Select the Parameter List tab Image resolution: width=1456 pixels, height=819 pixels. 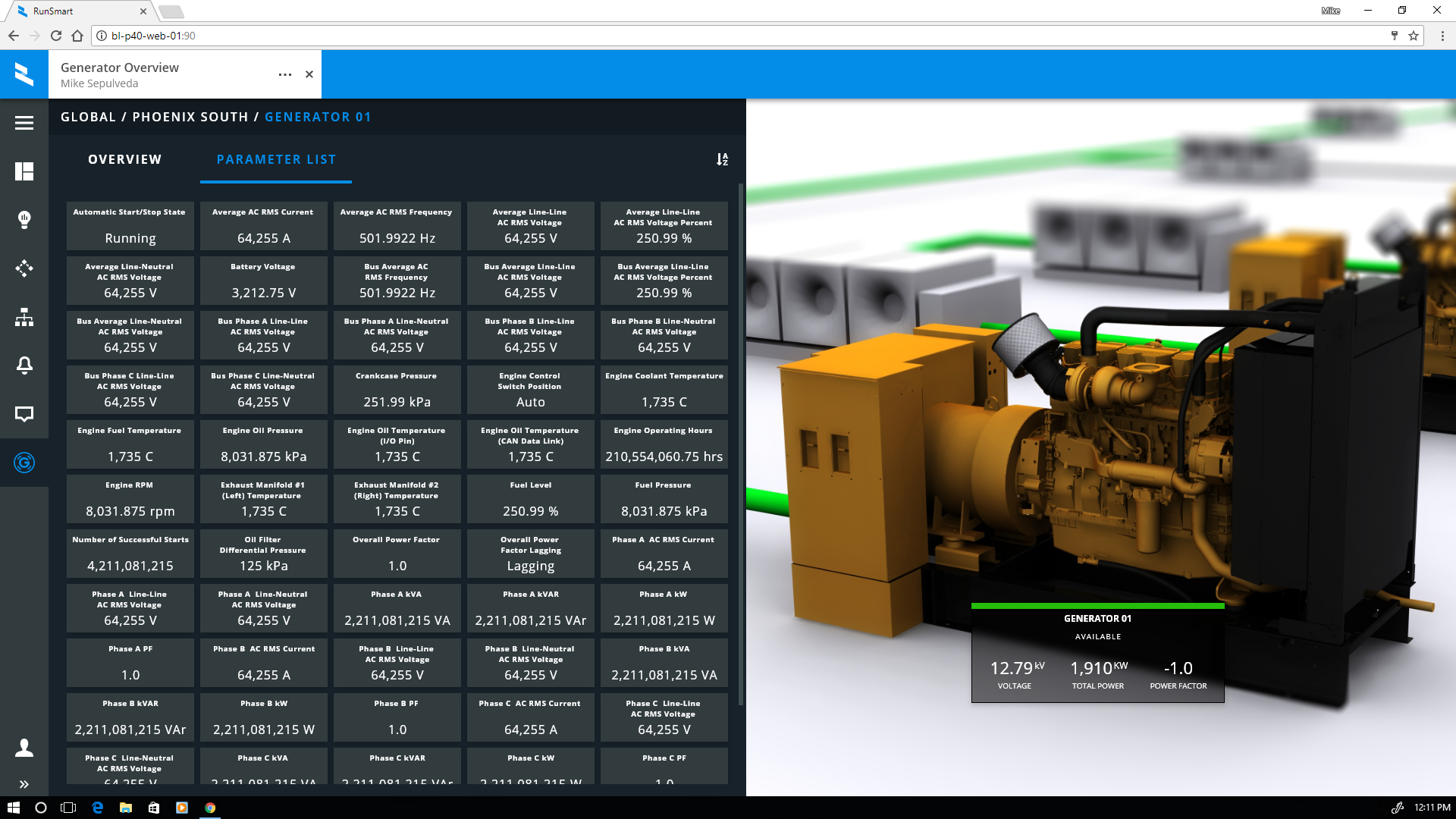(x=276, y=159)
